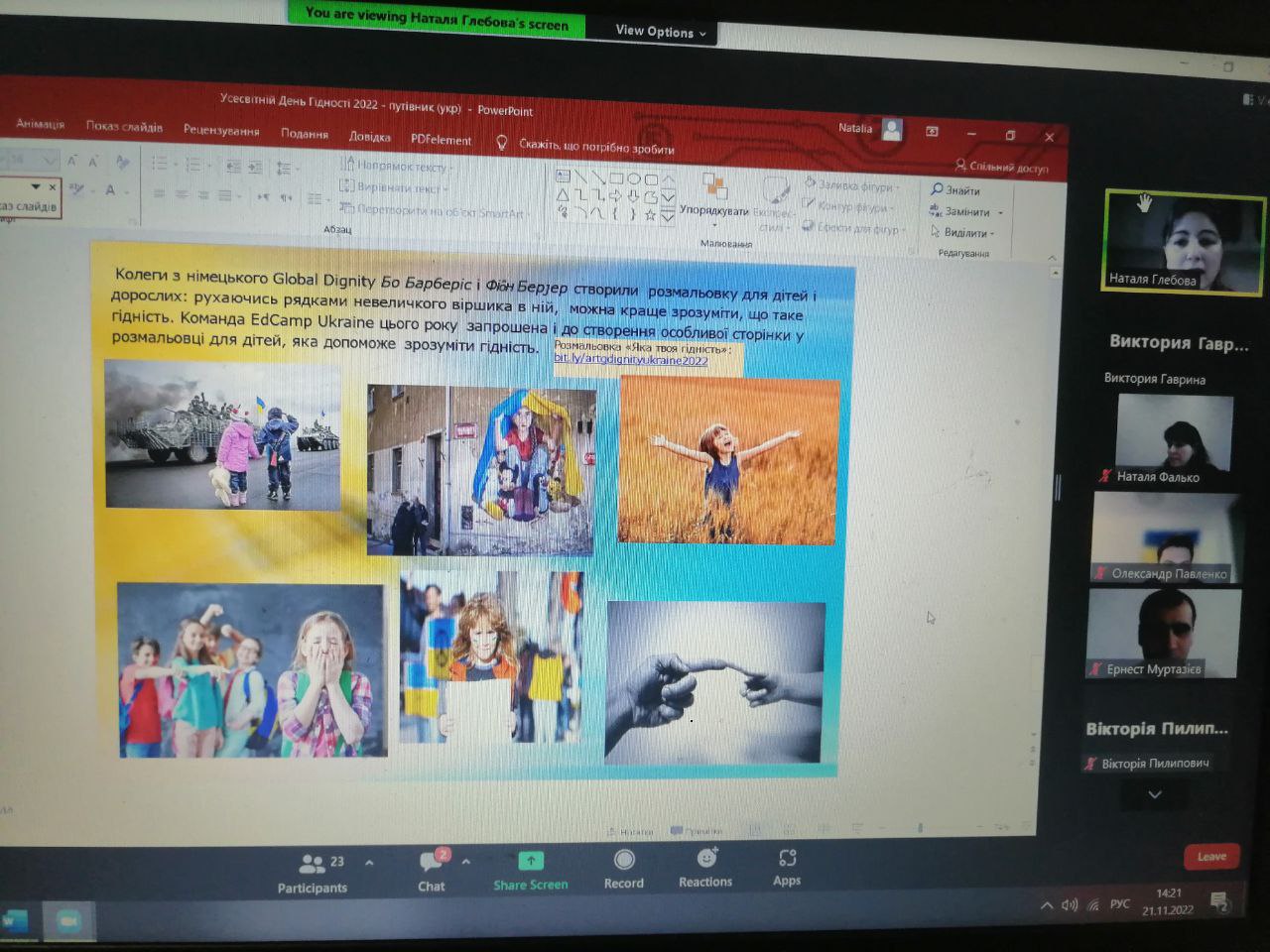Open the Рецензування ribbon tab
1270x952 pixels.
(x=221, y=131)
